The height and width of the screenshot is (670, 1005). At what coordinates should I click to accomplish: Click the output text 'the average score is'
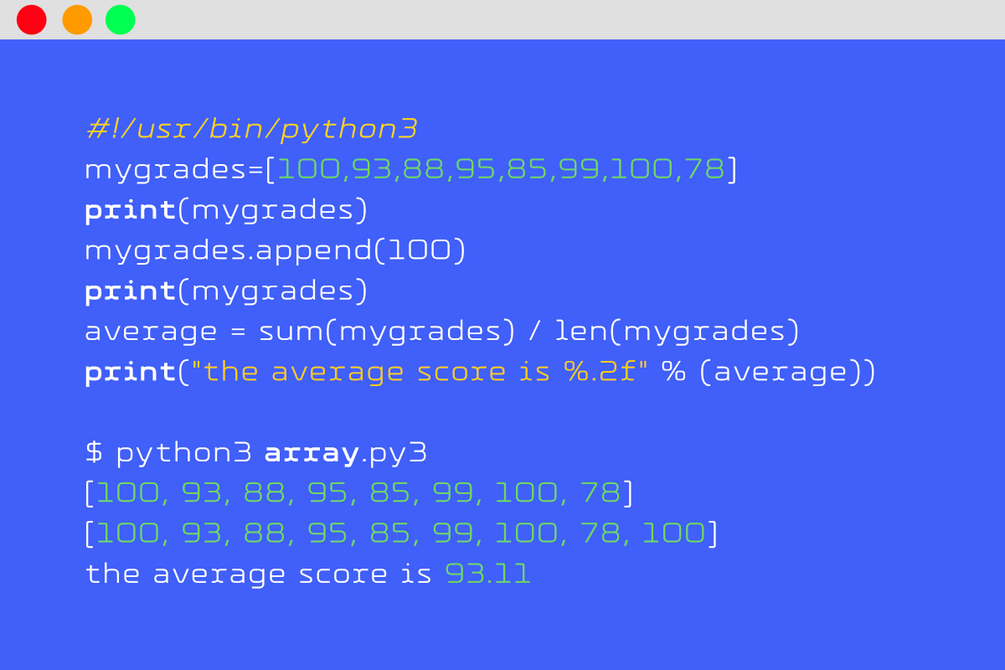(x=258, y=574)
